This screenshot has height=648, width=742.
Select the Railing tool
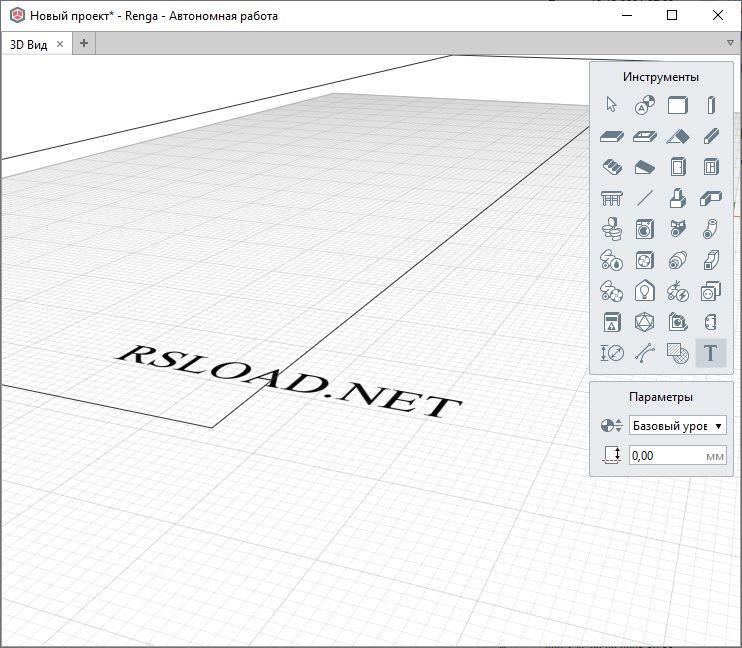tap(612, 198)
